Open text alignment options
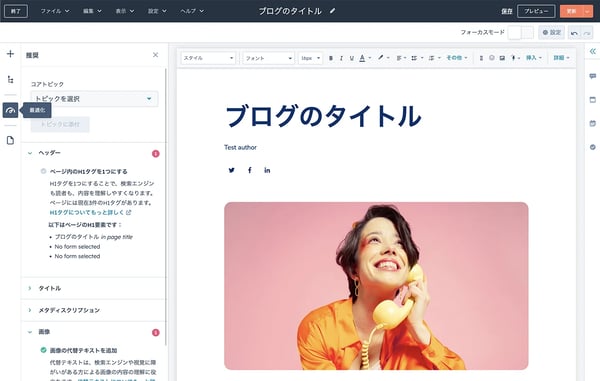The width and height of the screenshot is (600, 381). click(401, 58)
